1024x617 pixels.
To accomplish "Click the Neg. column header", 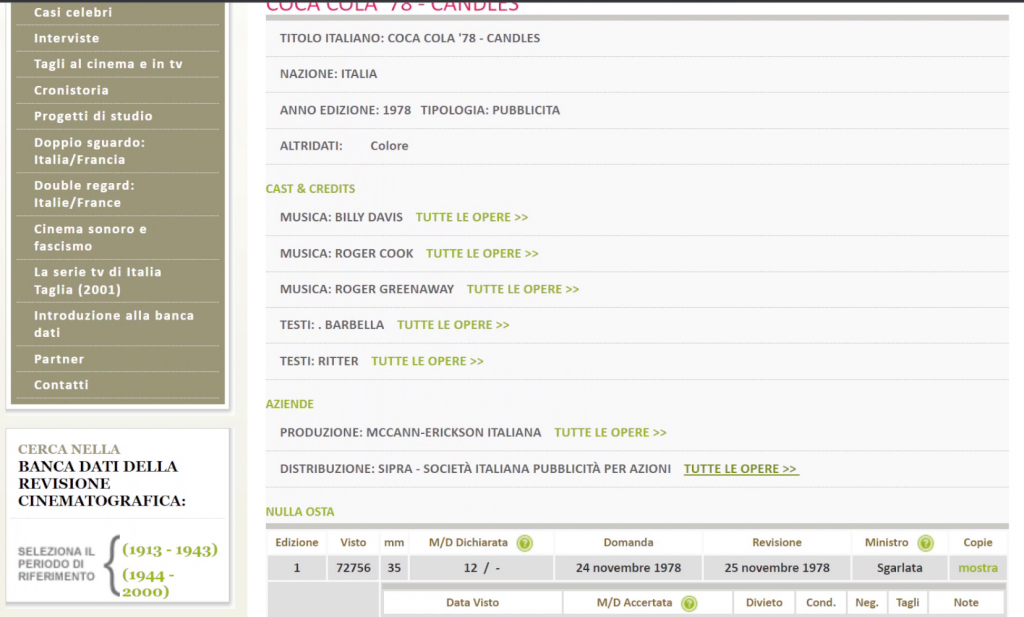I will (x=867, y=603).
